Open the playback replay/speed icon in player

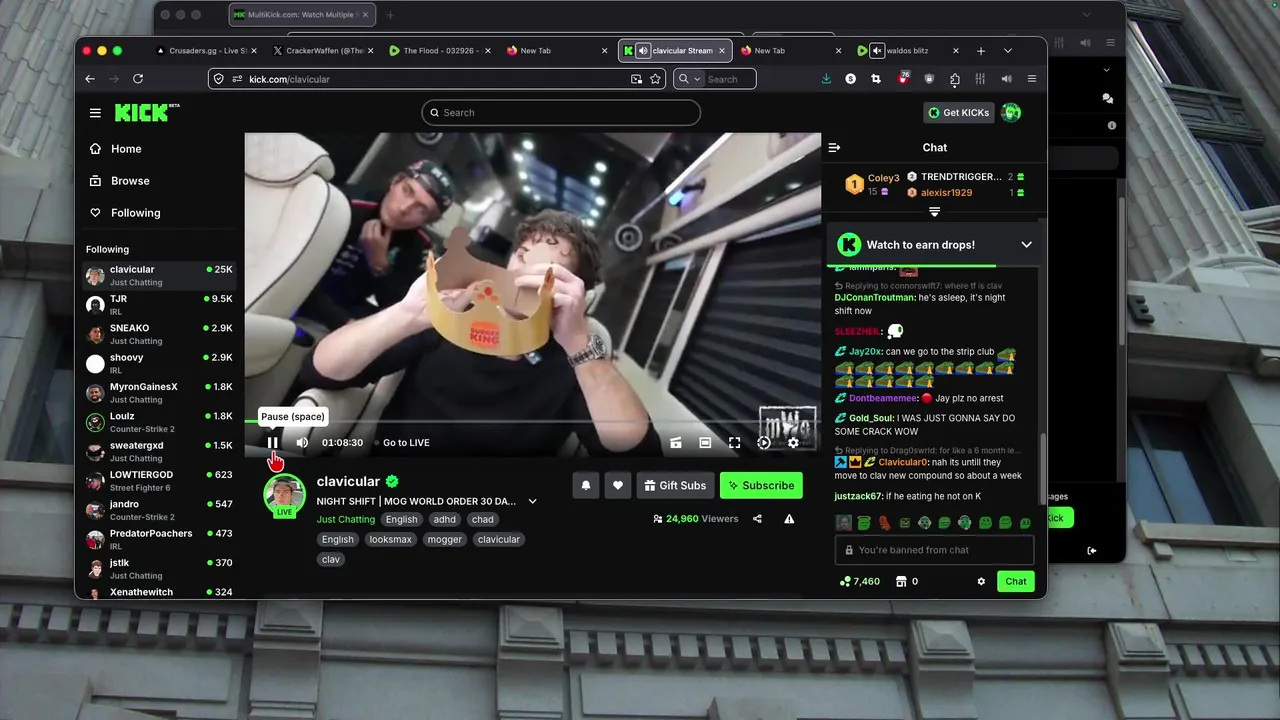[x=764, y=442]
